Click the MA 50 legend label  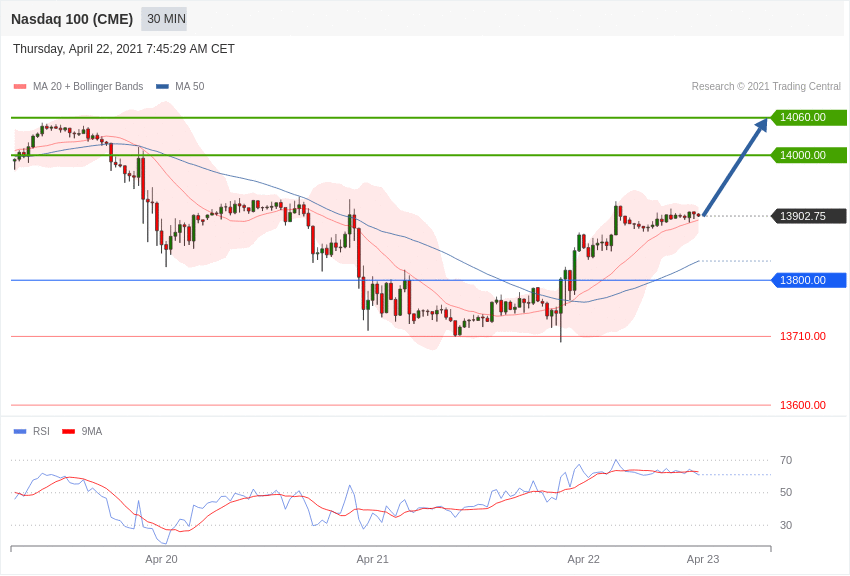(189, 86)
